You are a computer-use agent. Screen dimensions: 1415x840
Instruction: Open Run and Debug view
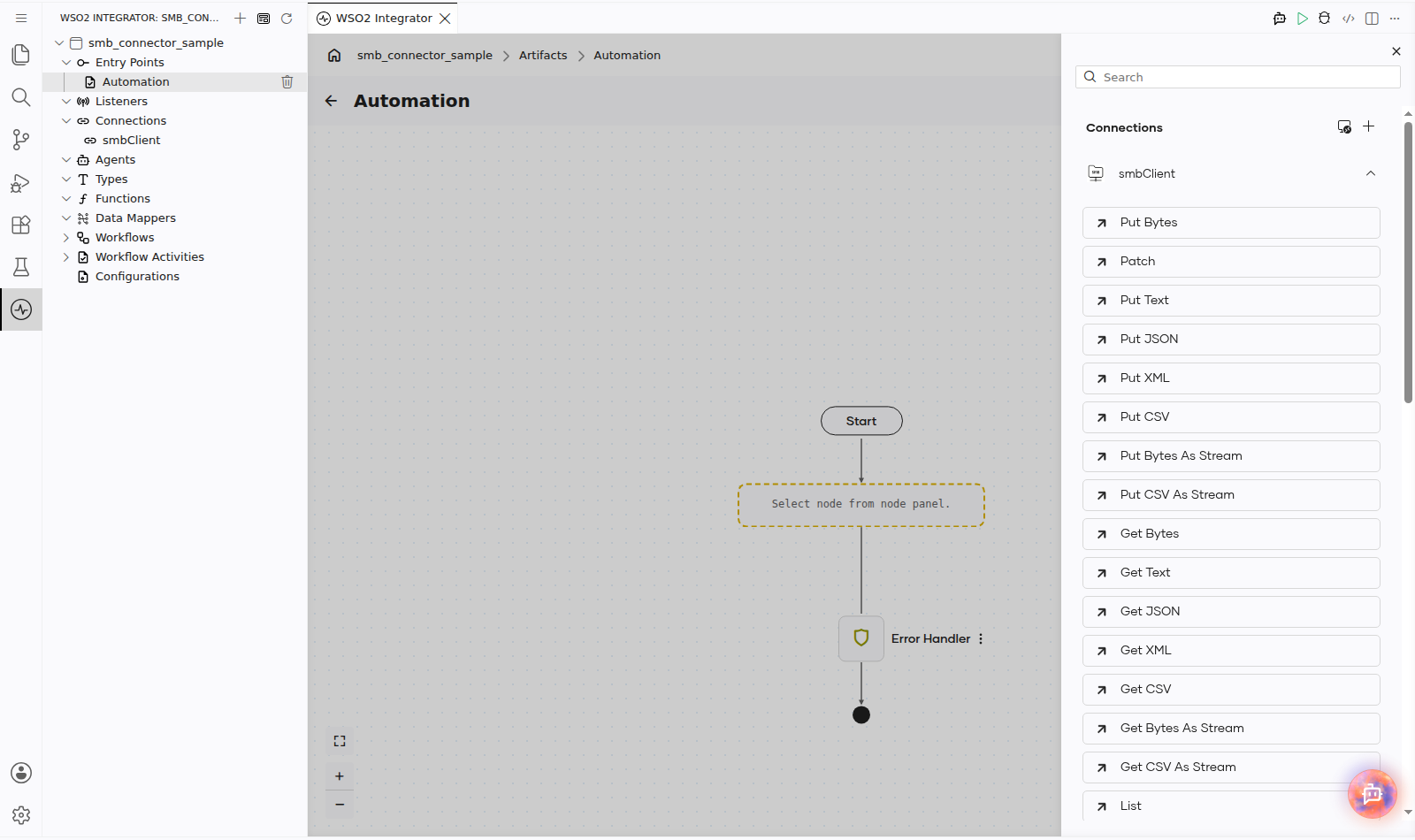[x=21, y=182]
